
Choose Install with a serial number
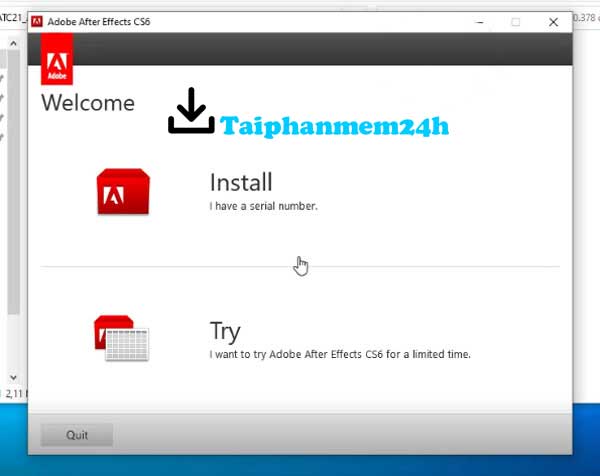(241, 182)
